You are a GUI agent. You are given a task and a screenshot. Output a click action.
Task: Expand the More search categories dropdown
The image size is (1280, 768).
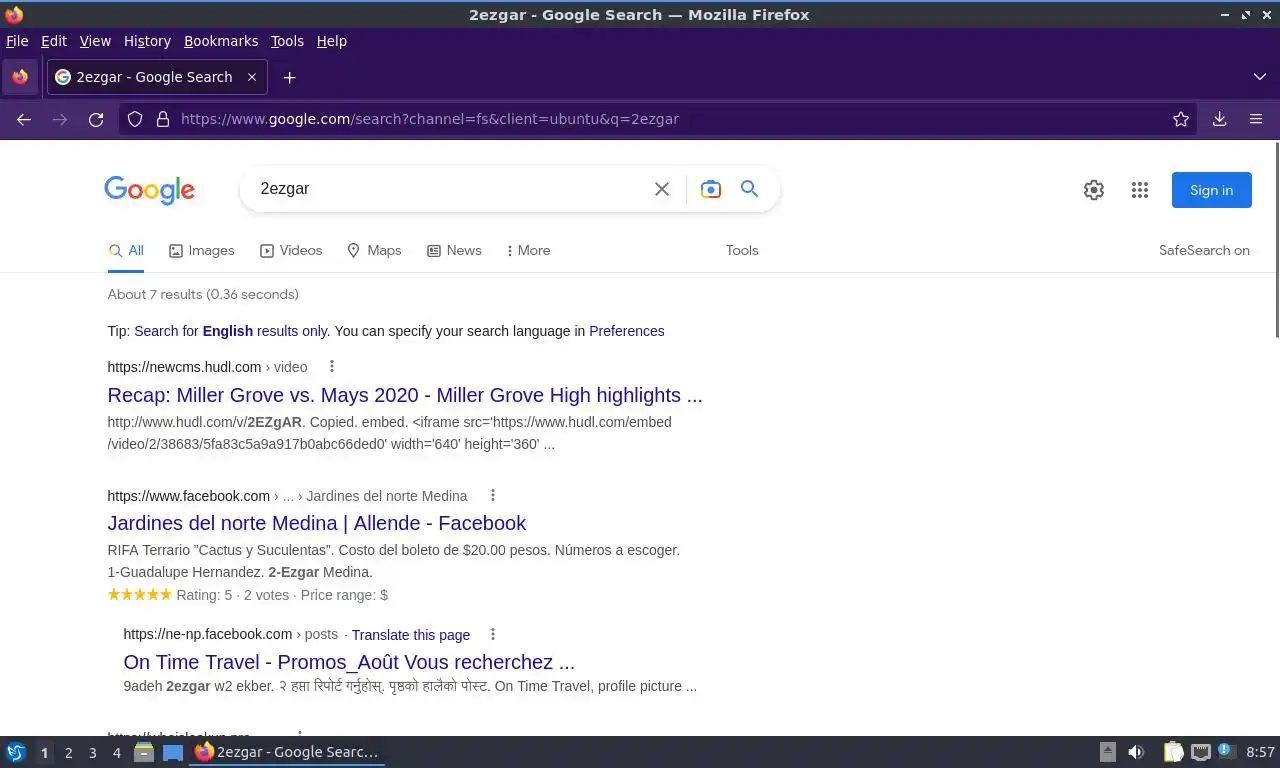(528, 251)
